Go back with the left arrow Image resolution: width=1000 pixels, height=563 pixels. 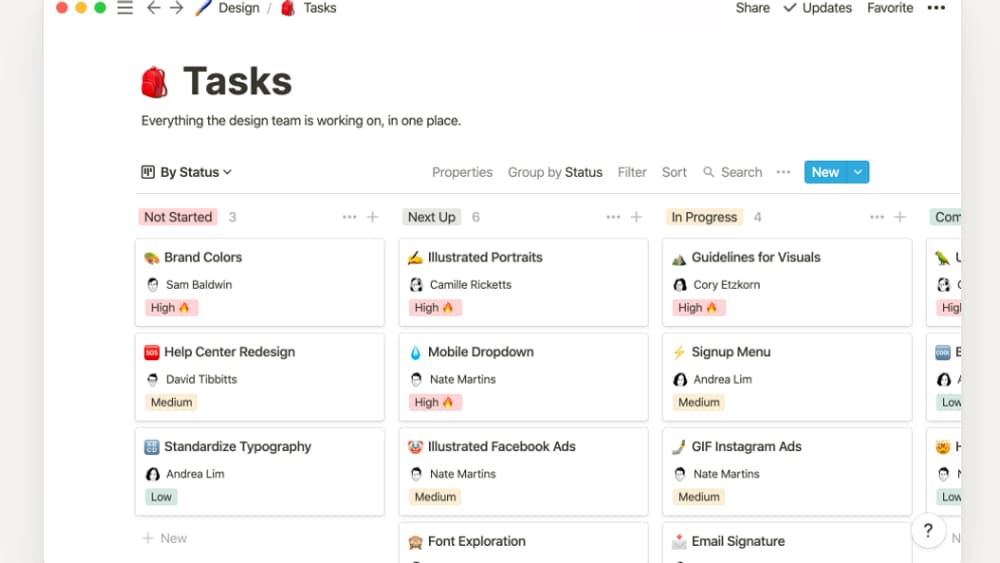pyautogui.click(x=153, y=8)
